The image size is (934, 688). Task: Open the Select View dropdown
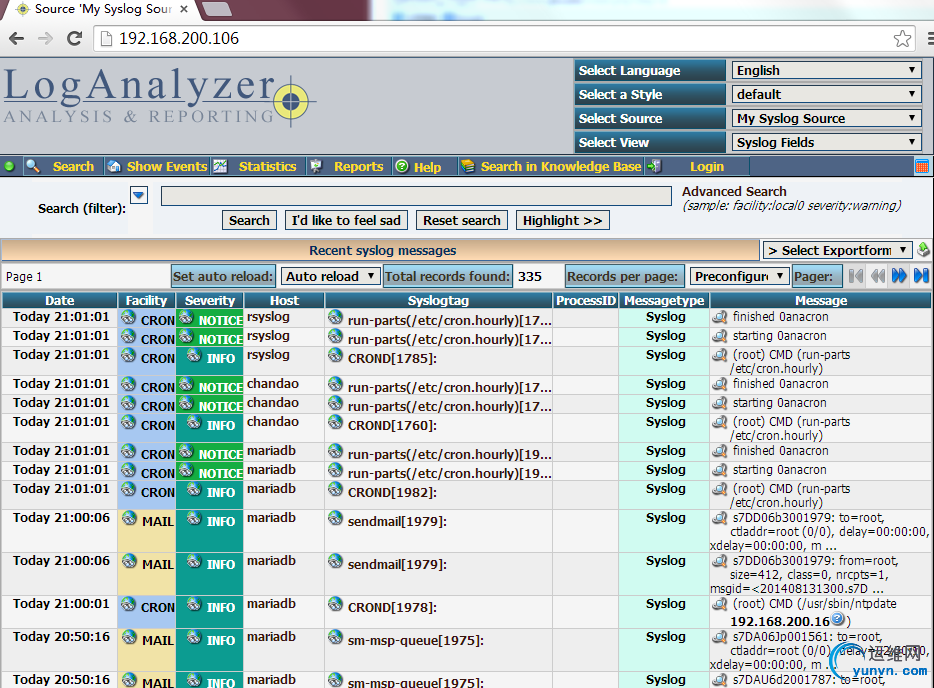coord(826,142)
